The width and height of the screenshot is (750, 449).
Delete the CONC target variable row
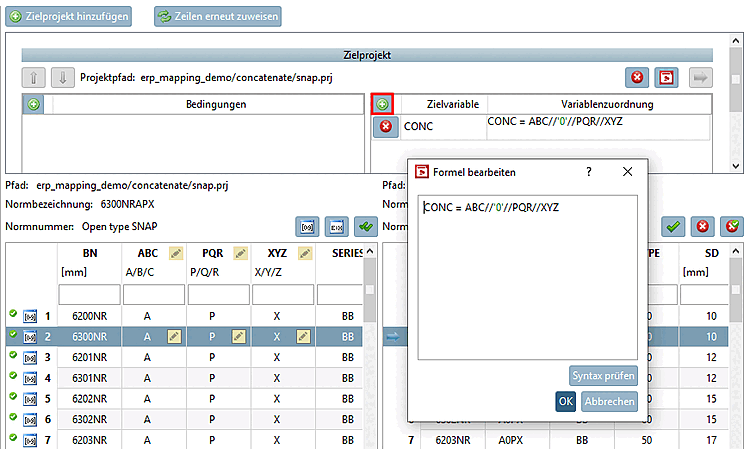pyautogui.click(x=386, y=127)
